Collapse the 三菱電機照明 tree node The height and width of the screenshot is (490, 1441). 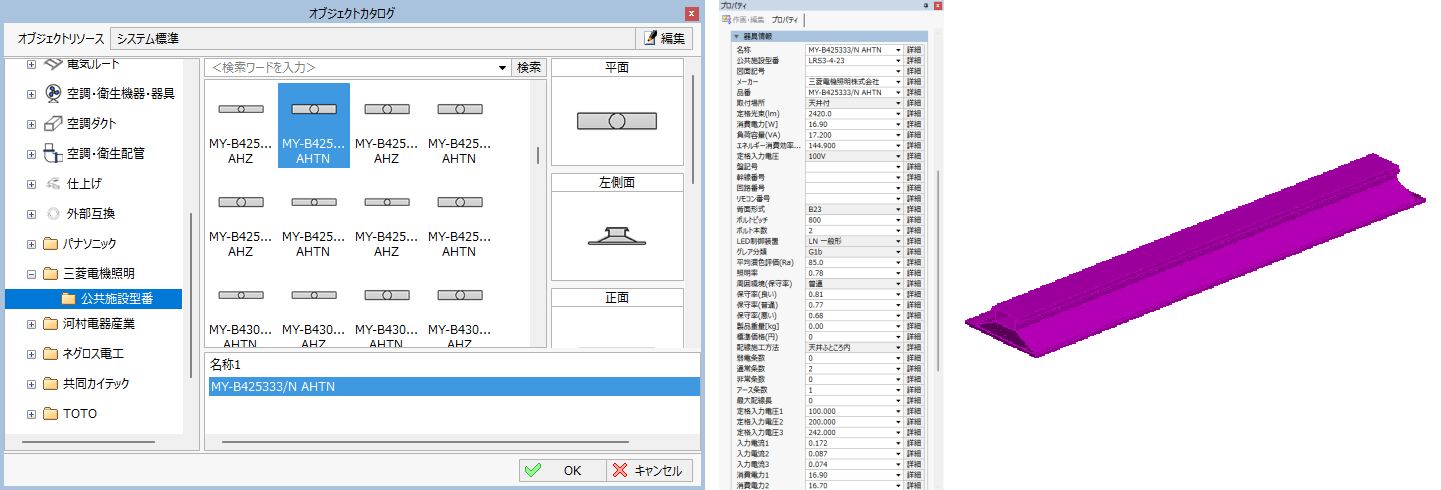click(31, 274)
